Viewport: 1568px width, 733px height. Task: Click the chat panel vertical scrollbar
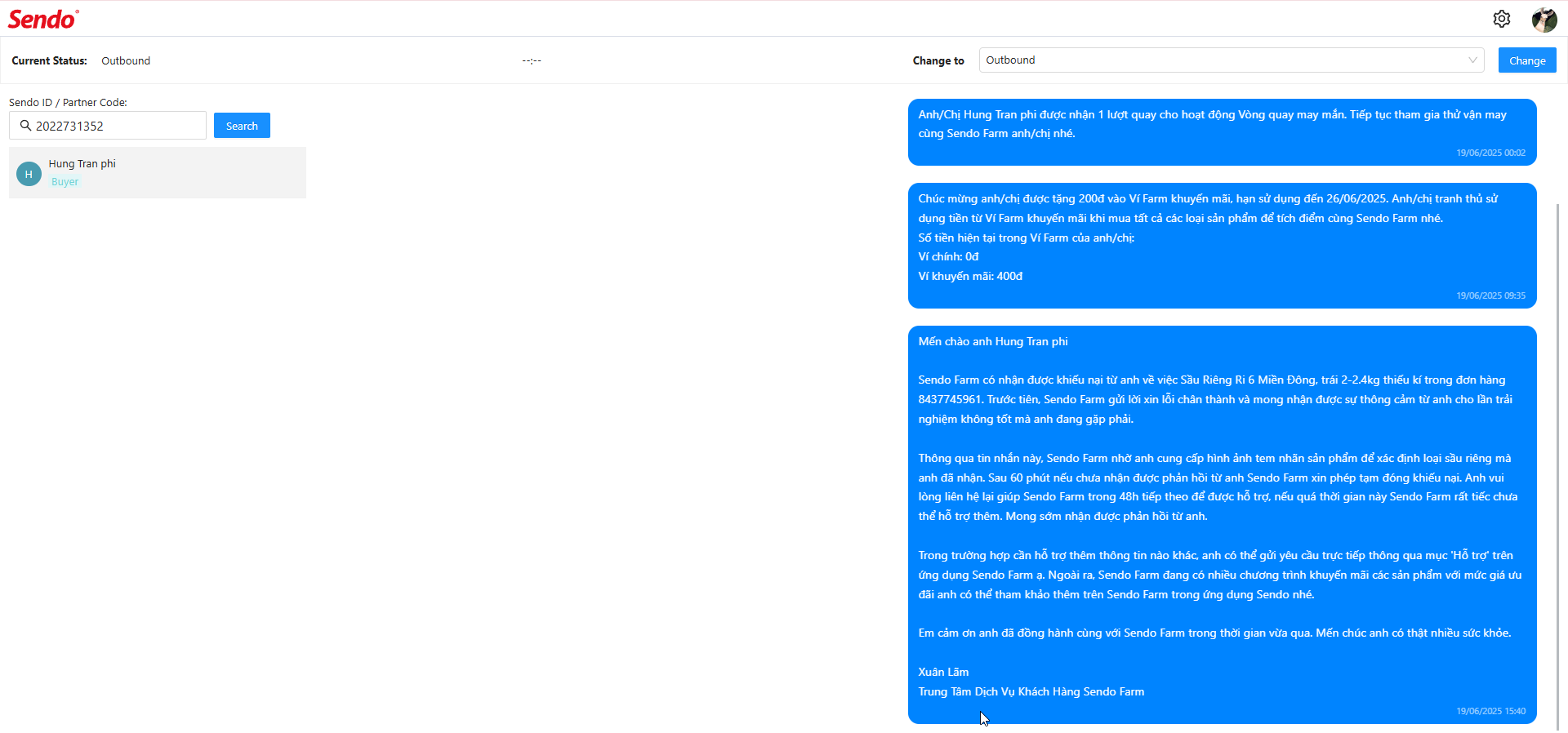tap(1557, 465)
